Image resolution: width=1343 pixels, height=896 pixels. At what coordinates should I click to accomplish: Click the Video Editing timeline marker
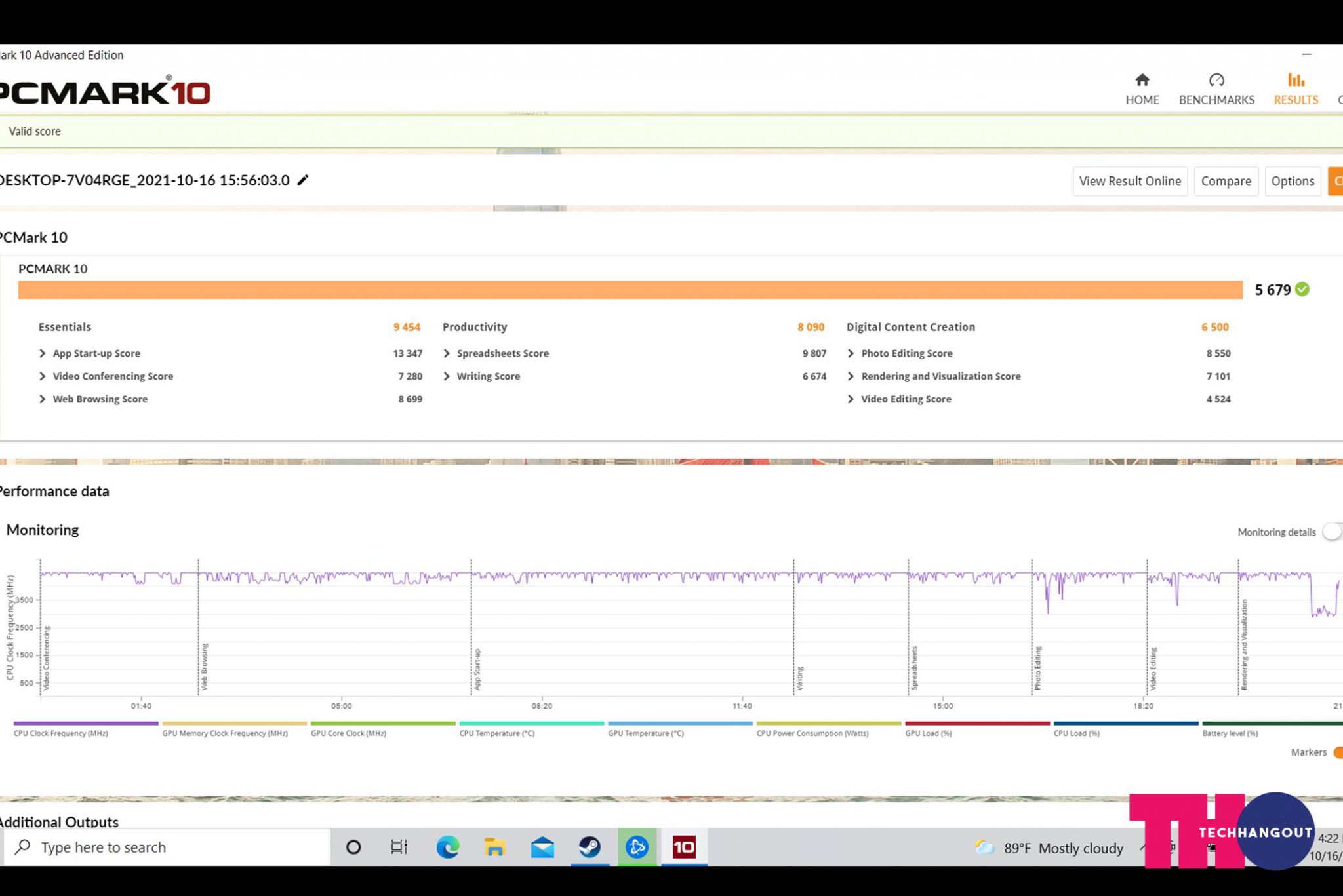pyautogui.click(x=1153, y=669)
